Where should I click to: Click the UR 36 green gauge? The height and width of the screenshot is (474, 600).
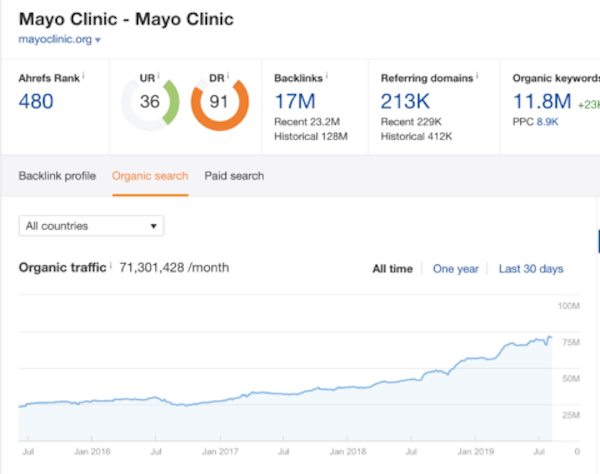click(150, 102)
